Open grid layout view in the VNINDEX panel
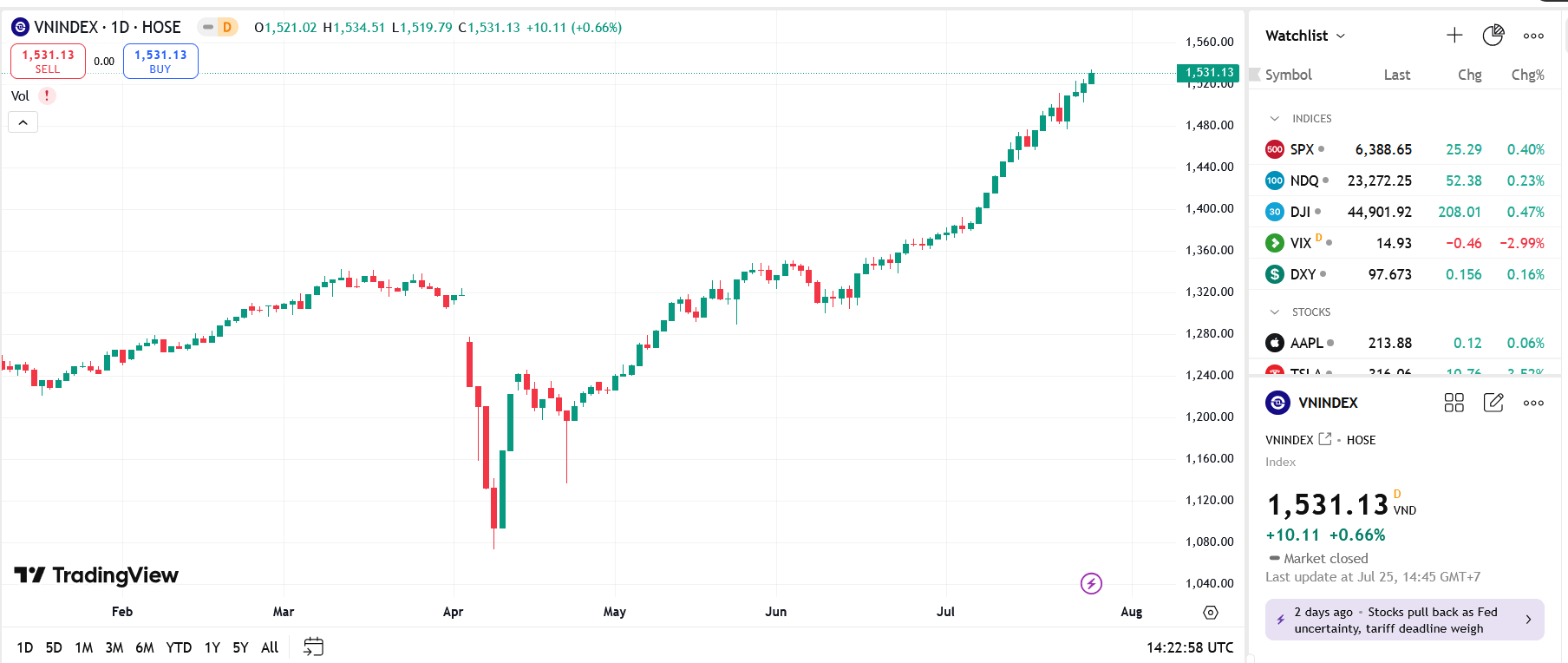This screenshot has height=663, width=1568. 1454,403
